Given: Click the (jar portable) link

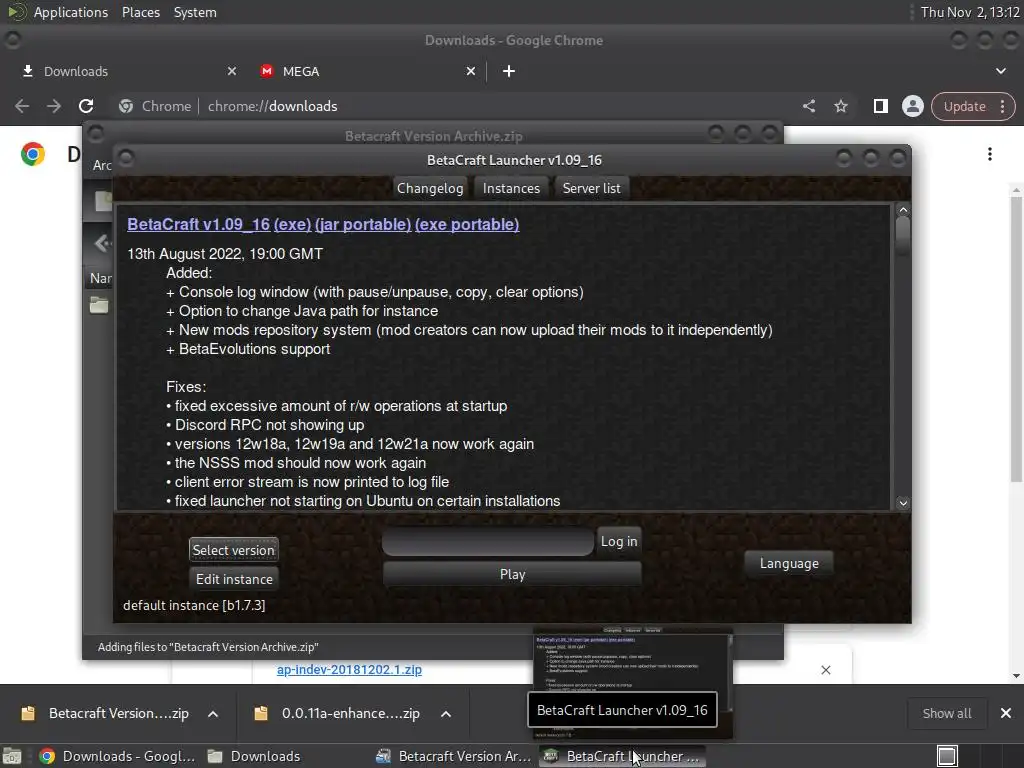Looking at the screenshot, I should (x=363, y=225).
